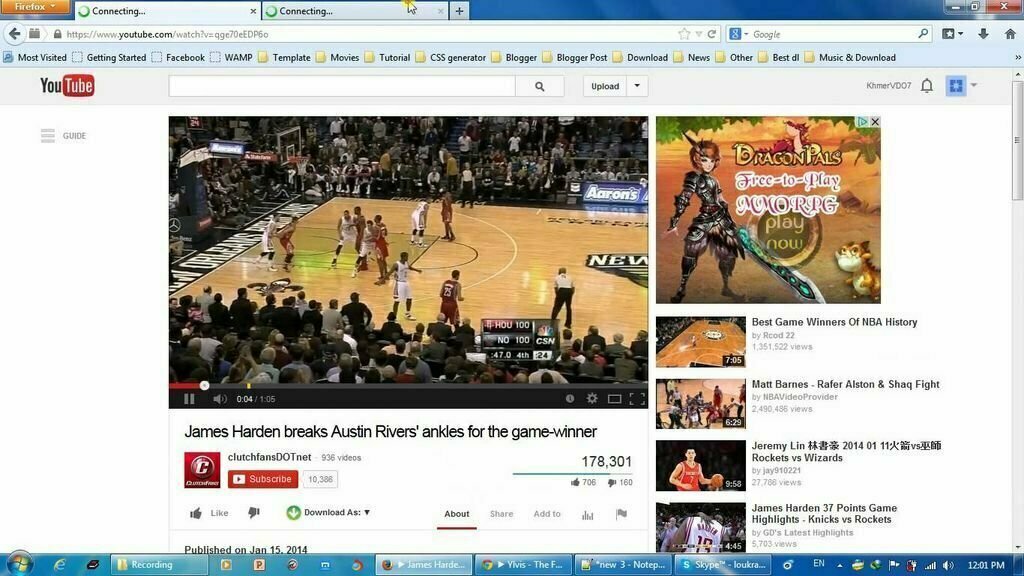The image size is (1024, 576).
Task: Go to Firefox home page icon
Action: (x=1010, y=34)
